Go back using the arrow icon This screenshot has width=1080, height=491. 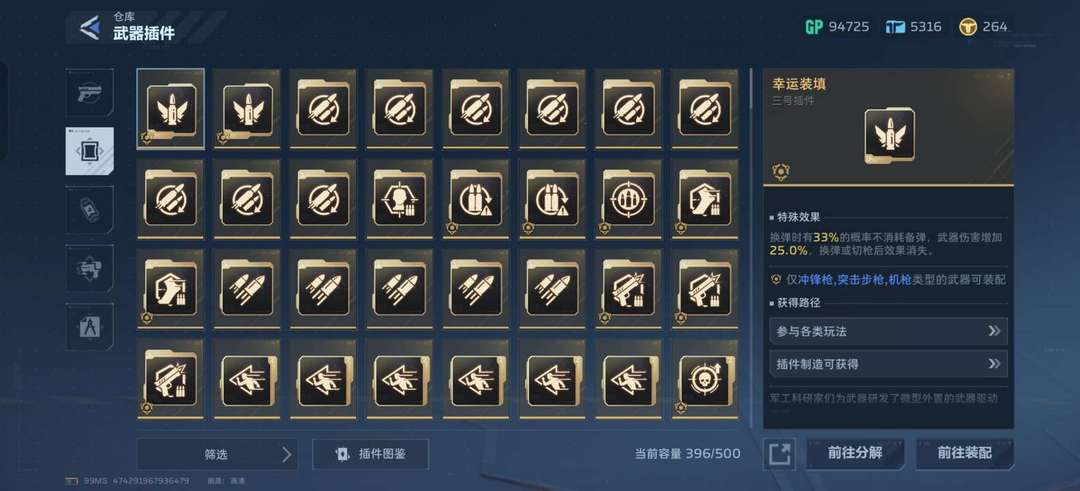coord(90,28)
